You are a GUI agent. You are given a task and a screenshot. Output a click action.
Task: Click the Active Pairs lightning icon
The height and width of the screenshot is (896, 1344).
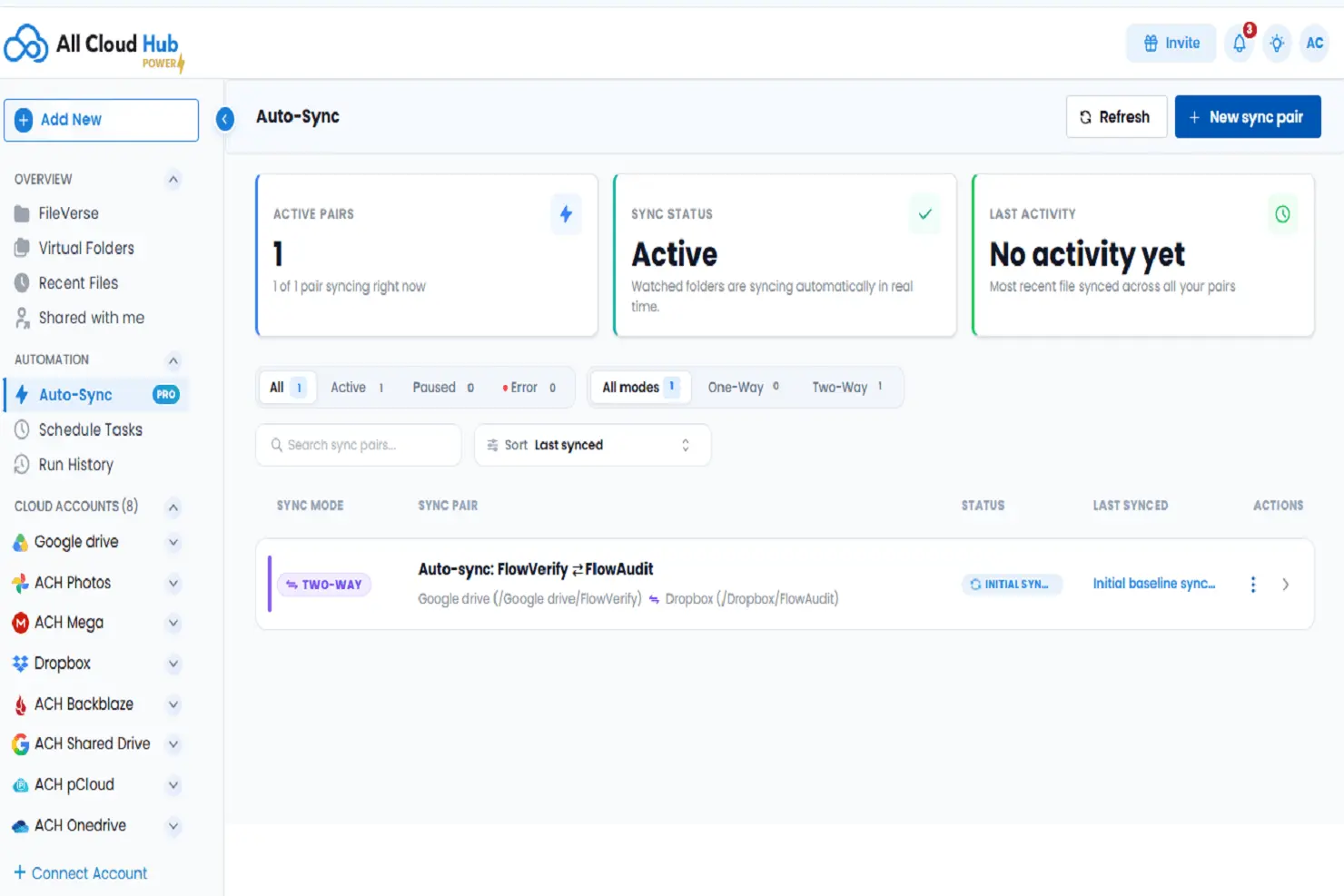tap(566, 214)
